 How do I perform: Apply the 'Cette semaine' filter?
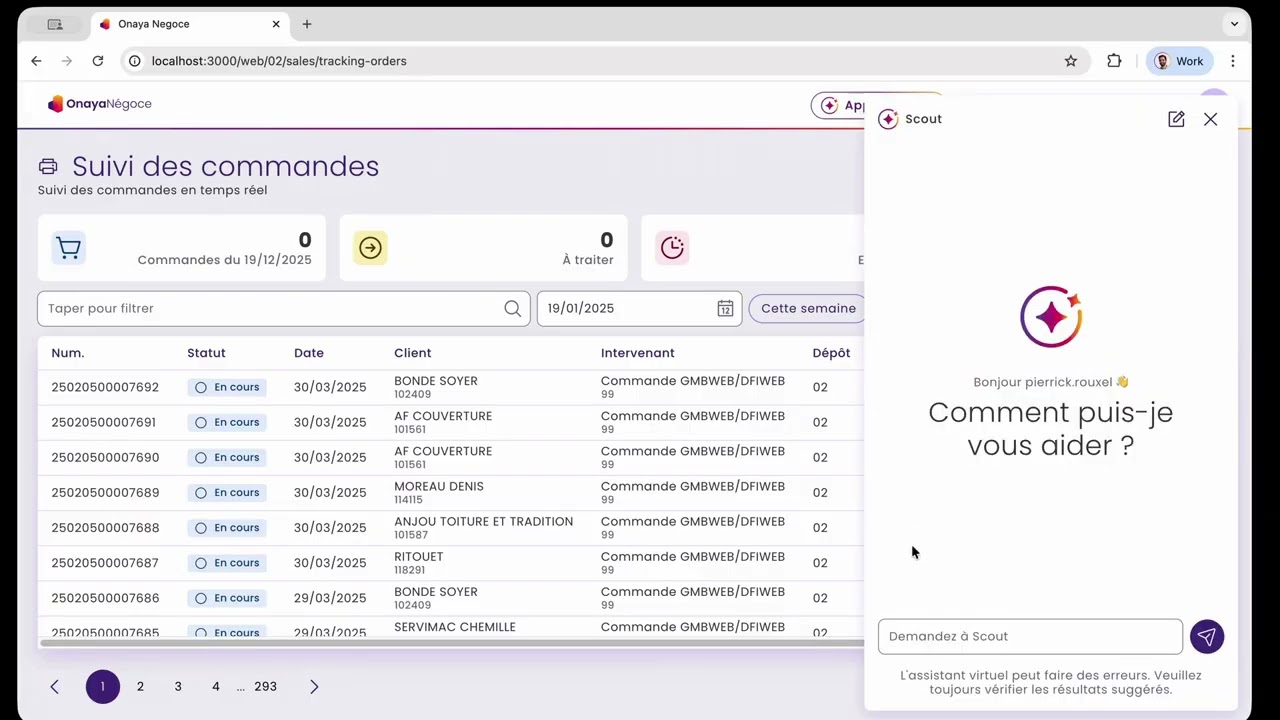click(808, 308)
